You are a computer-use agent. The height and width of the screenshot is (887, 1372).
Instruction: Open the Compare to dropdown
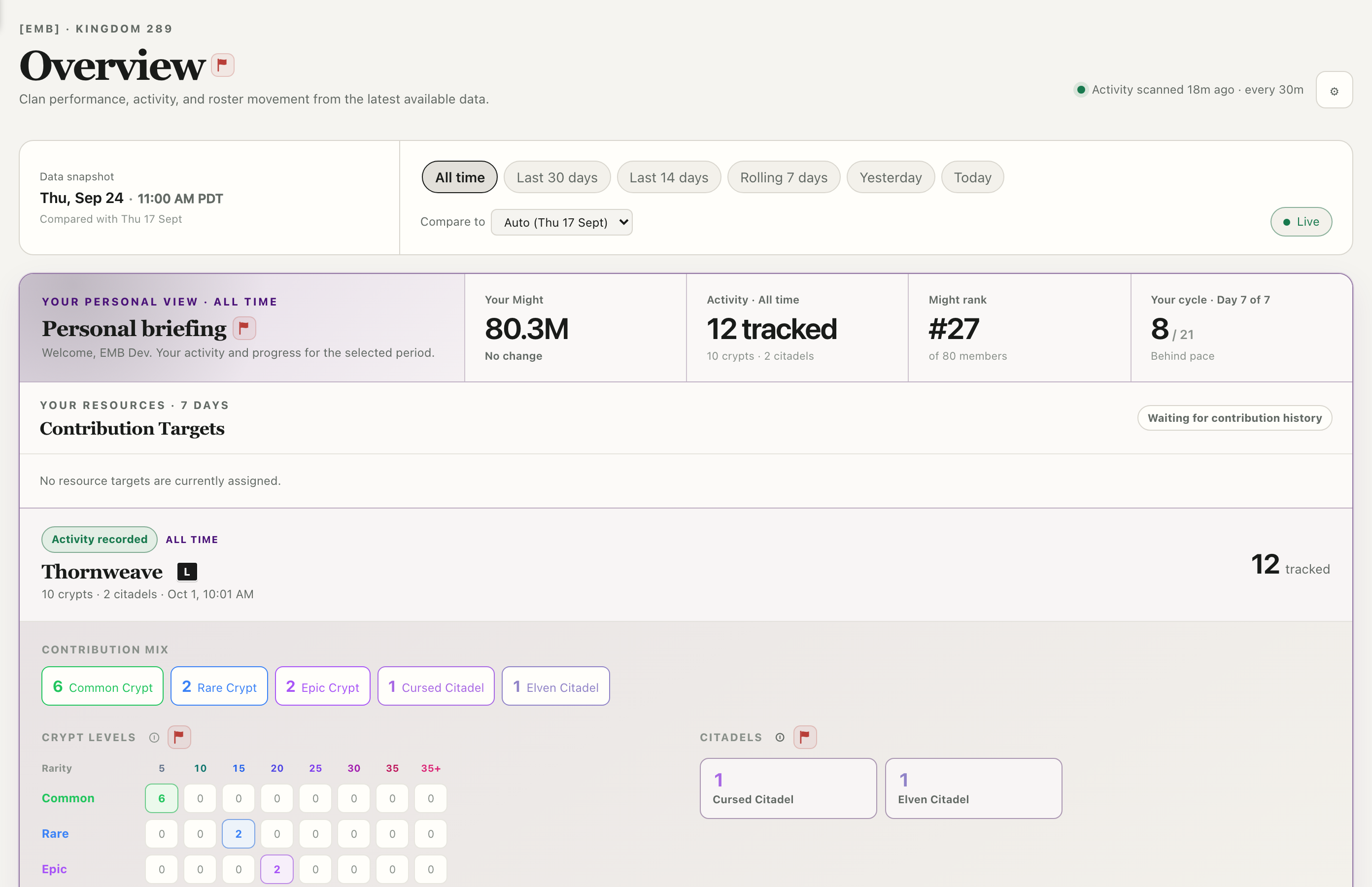(562, 222)
